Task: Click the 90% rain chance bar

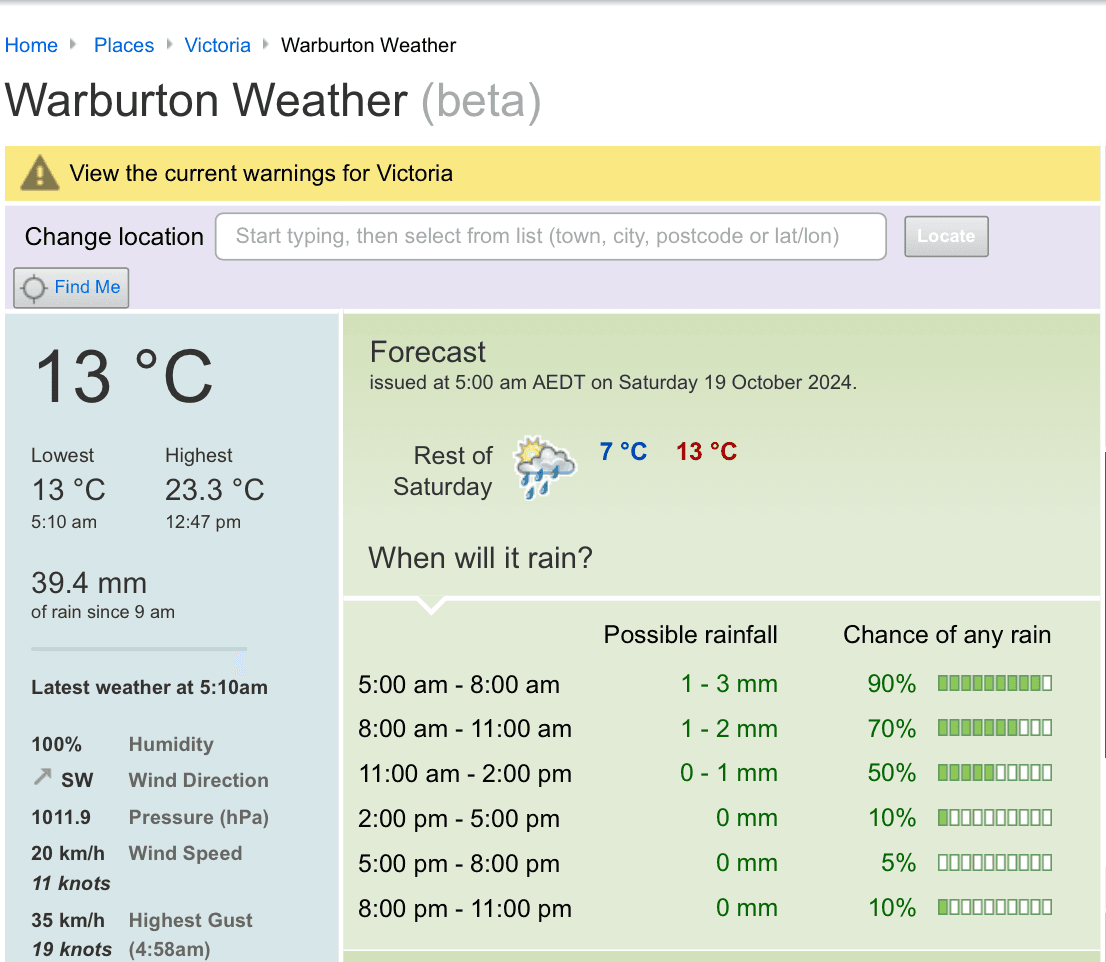Action: tap(994, 684)
